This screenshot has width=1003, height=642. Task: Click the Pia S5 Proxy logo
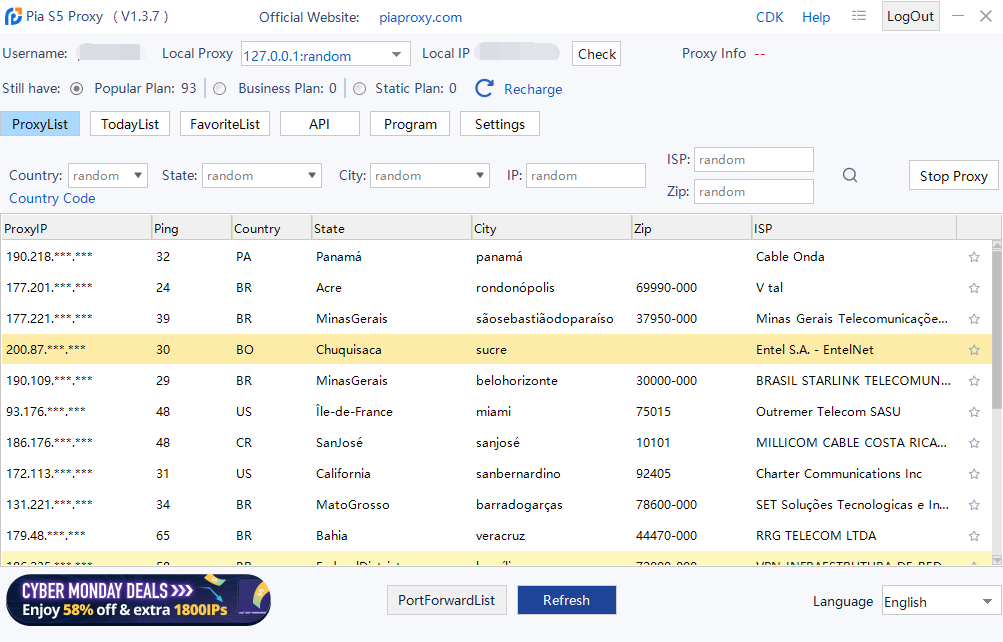click(13, 17)
